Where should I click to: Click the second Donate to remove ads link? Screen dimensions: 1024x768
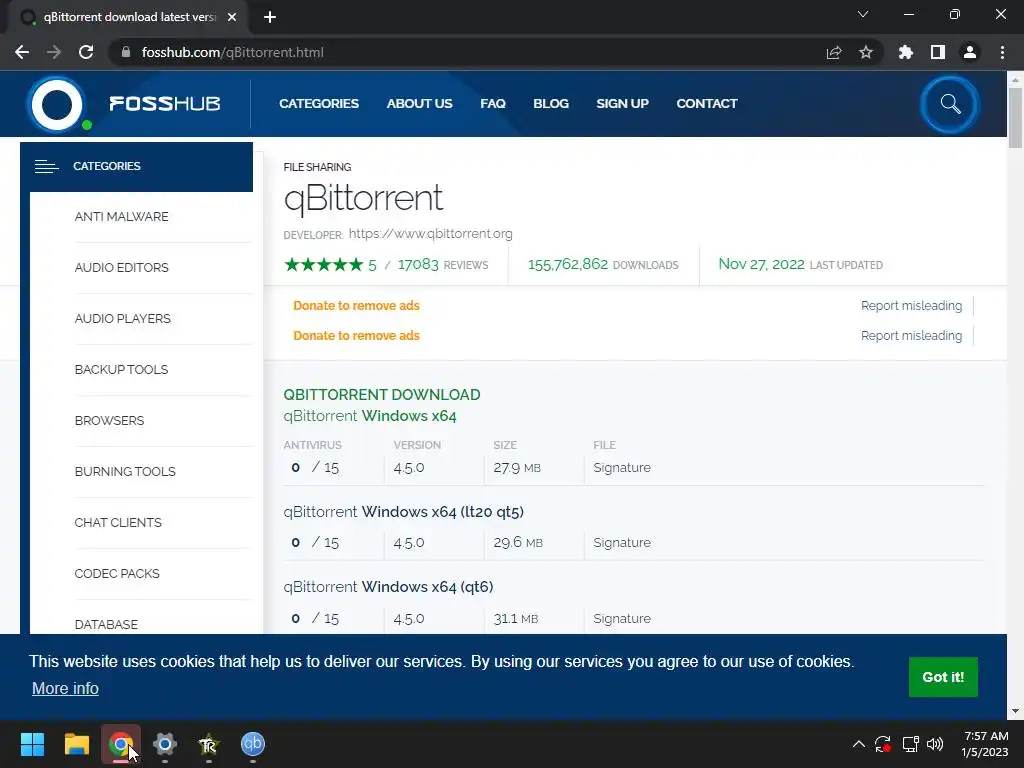[x=356, y=336]
